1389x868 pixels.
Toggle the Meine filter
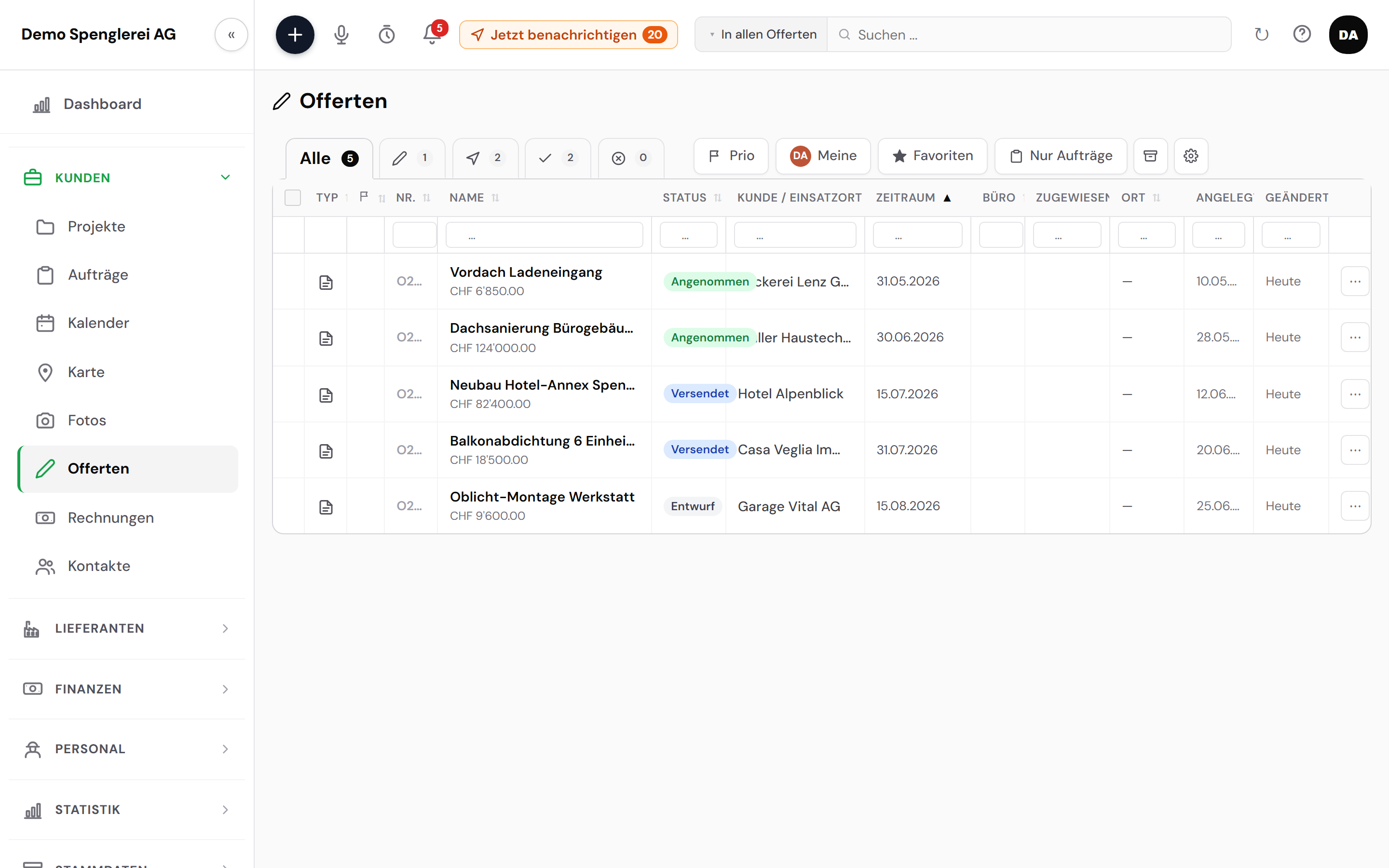(x=822, y=156)
